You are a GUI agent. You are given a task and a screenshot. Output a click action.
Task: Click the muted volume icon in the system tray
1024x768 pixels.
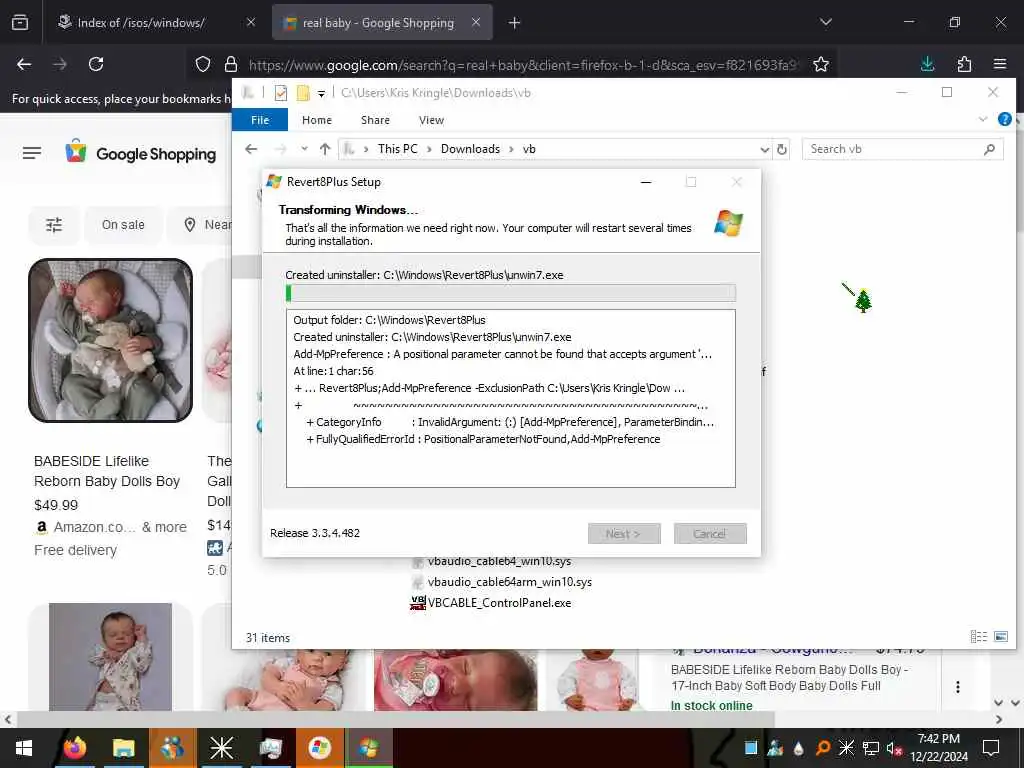894,748
